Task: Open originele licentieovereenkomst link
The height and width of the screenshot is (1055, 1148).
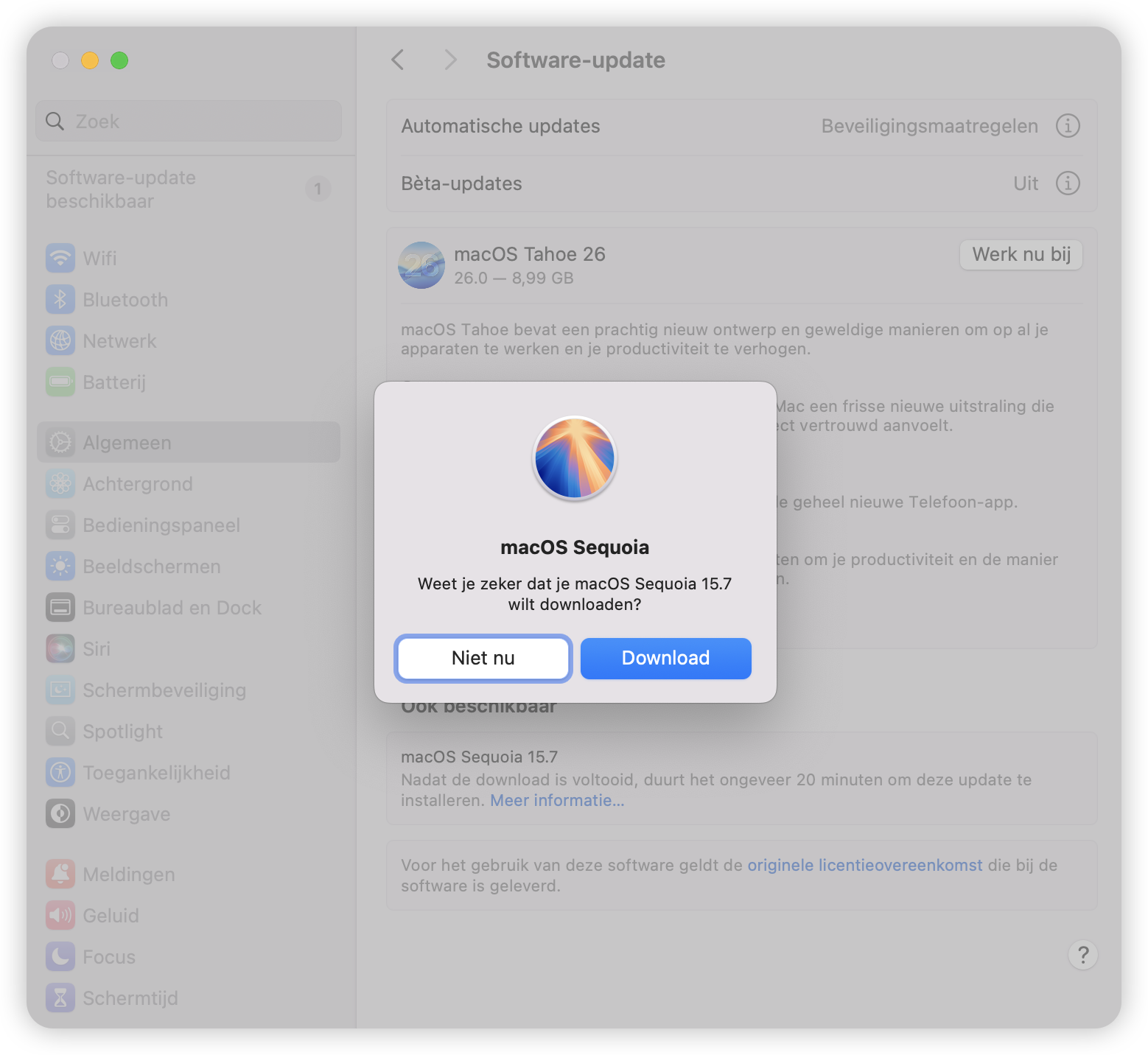Action: point(865,865)
